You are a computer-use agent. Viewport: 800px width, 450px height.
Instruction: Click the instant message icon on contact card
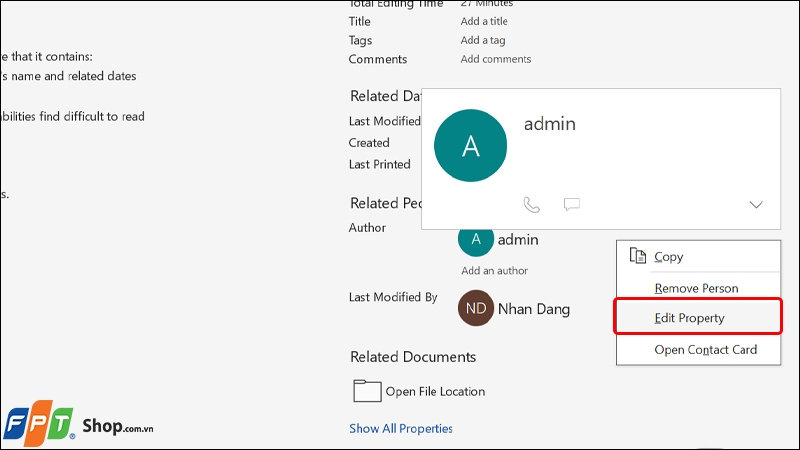[571, 204]
